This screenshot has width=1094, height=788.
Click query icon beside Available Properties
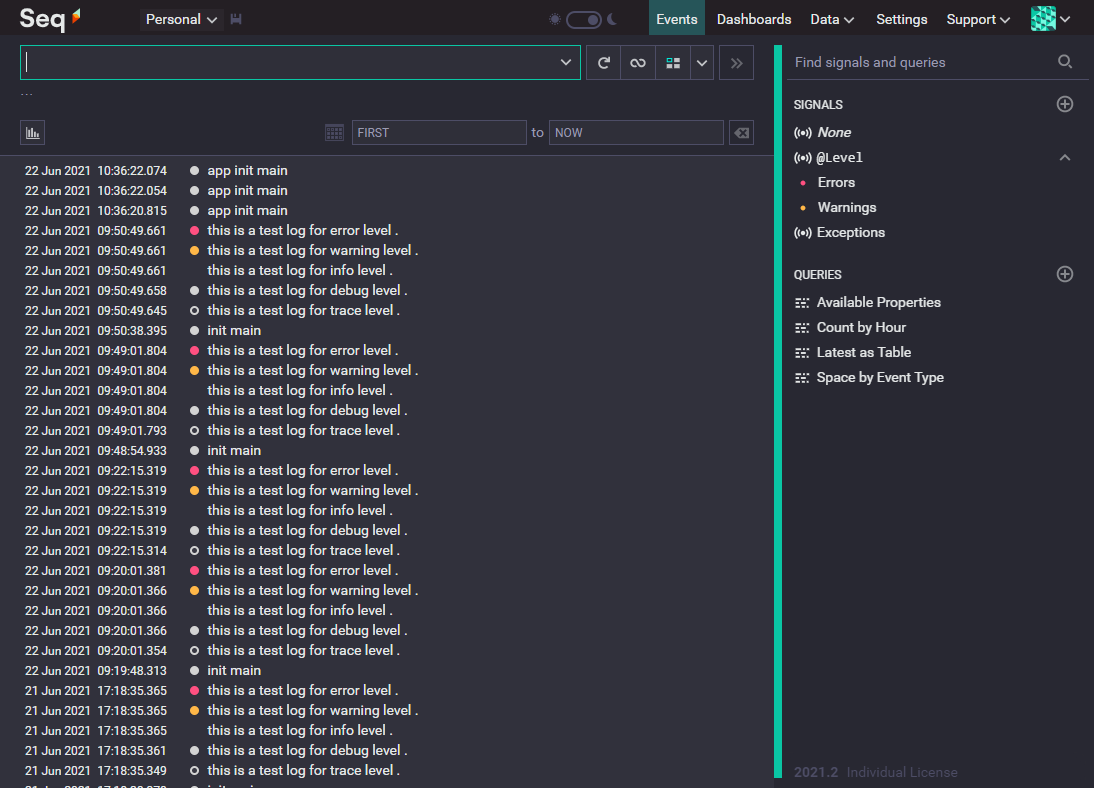802,303
